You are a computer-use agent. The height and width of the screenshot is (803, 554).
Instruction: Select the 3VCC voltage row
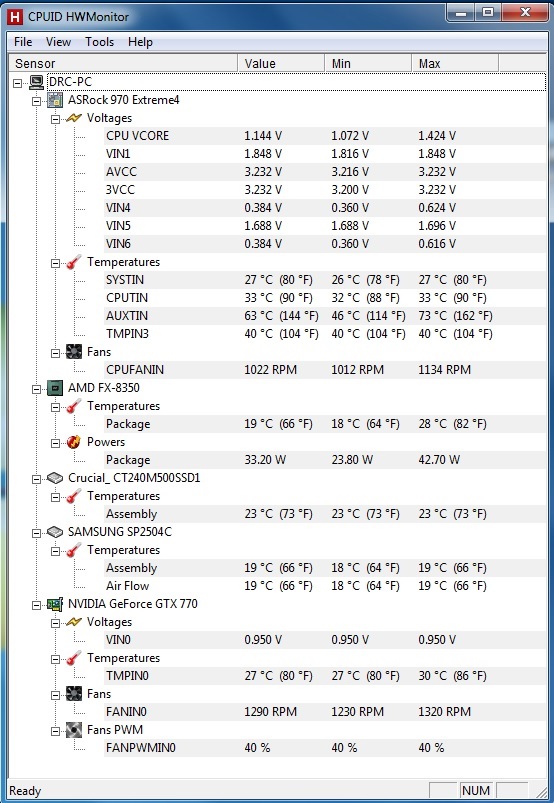coord(325,189)
